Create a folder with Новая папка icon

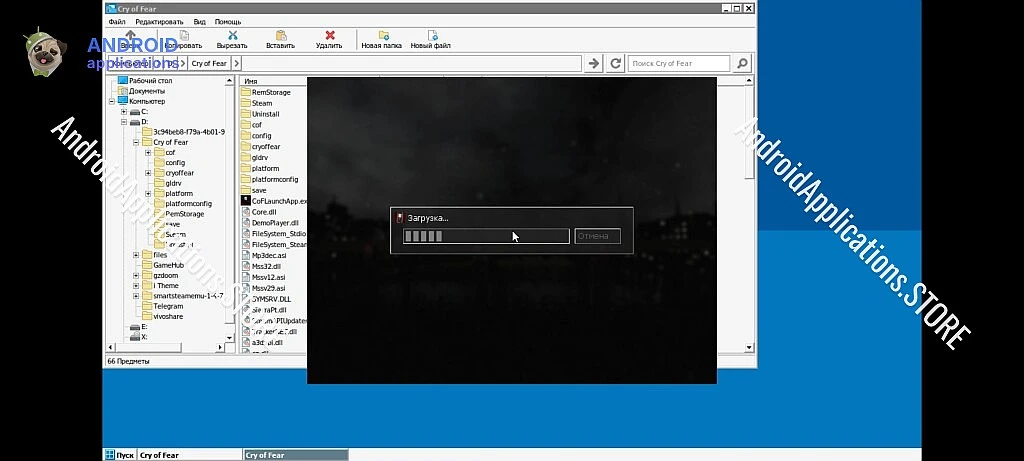[x=381, y=36]
